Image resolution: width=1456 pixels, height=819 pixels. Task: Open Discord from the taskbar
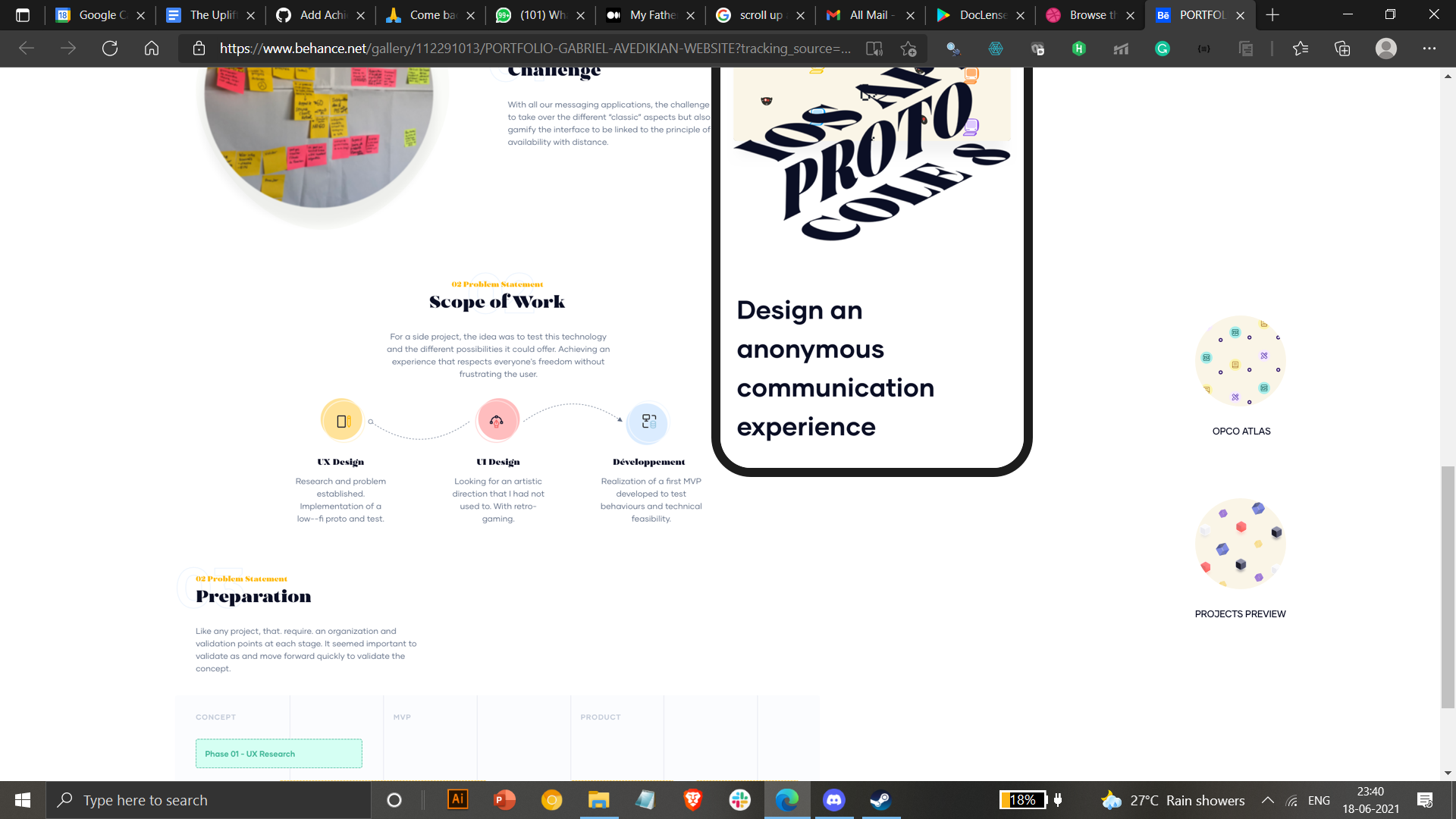834,799
